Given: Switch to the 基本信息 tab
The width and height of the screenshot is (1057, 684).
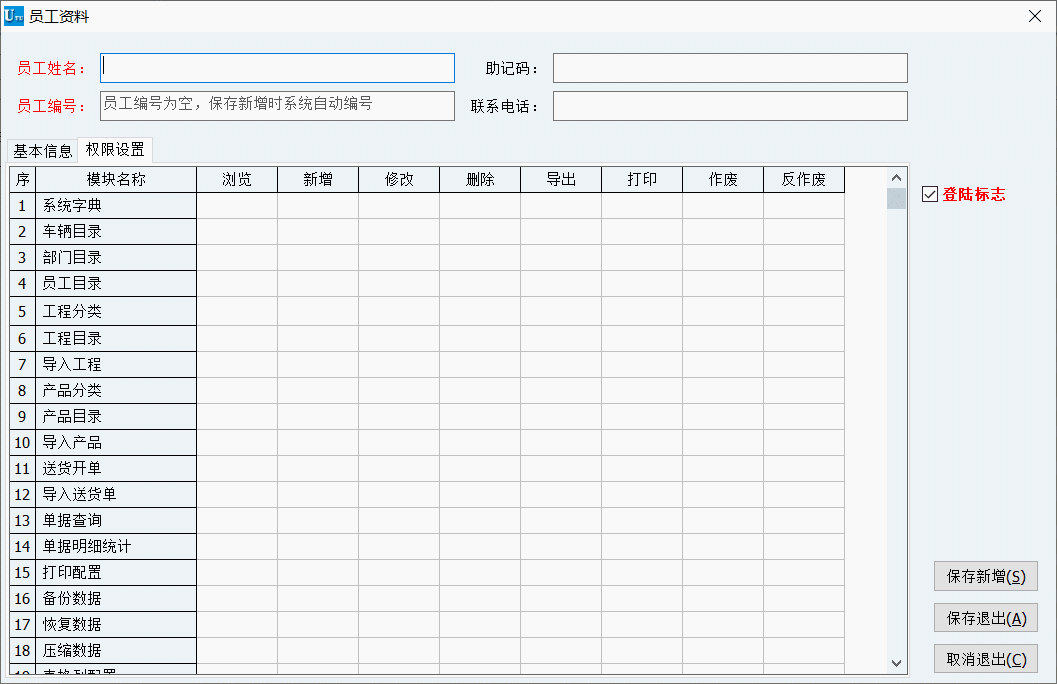Looking at the screenshot, I should pos(41,150).
